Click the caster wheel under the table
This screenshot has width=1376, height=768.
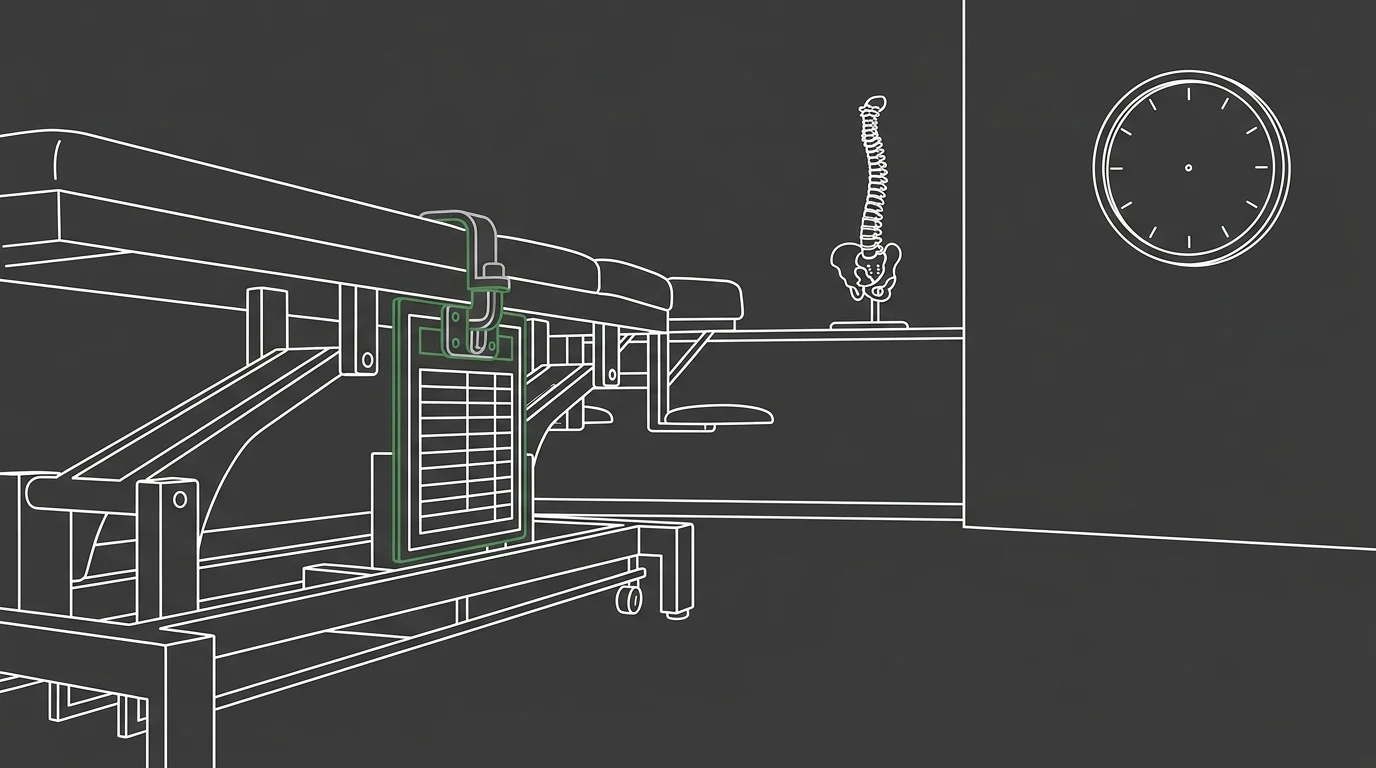[x=629, y=598]
